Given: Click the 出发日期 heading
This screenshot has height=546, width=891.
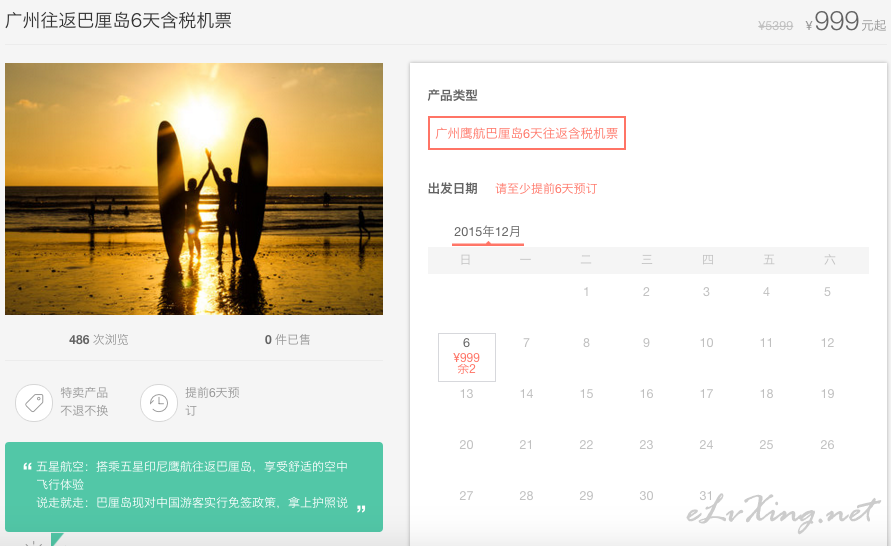Looking at the screenshot, I should click(x=452, y=189).
